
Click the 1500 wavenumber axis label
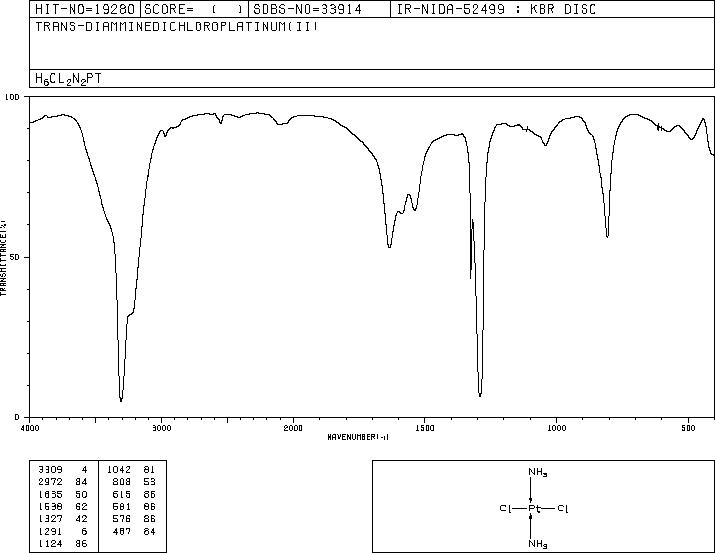pyautogui.click(x=425, y=428)
